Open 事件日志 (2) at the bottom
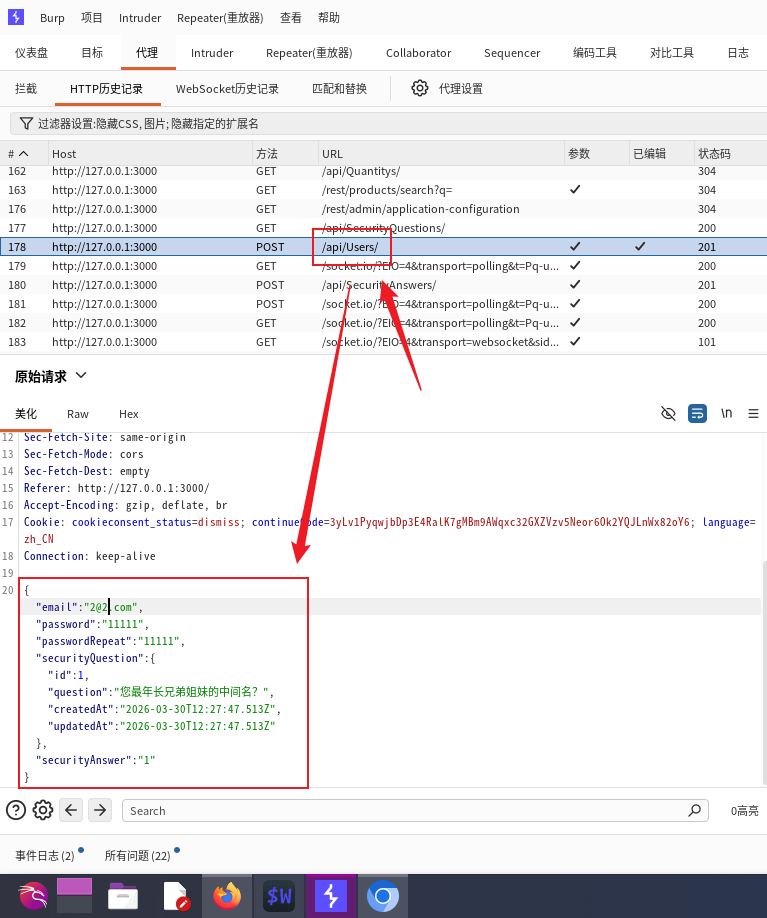Viewport: 767px width, 918px height. [44, 855]
